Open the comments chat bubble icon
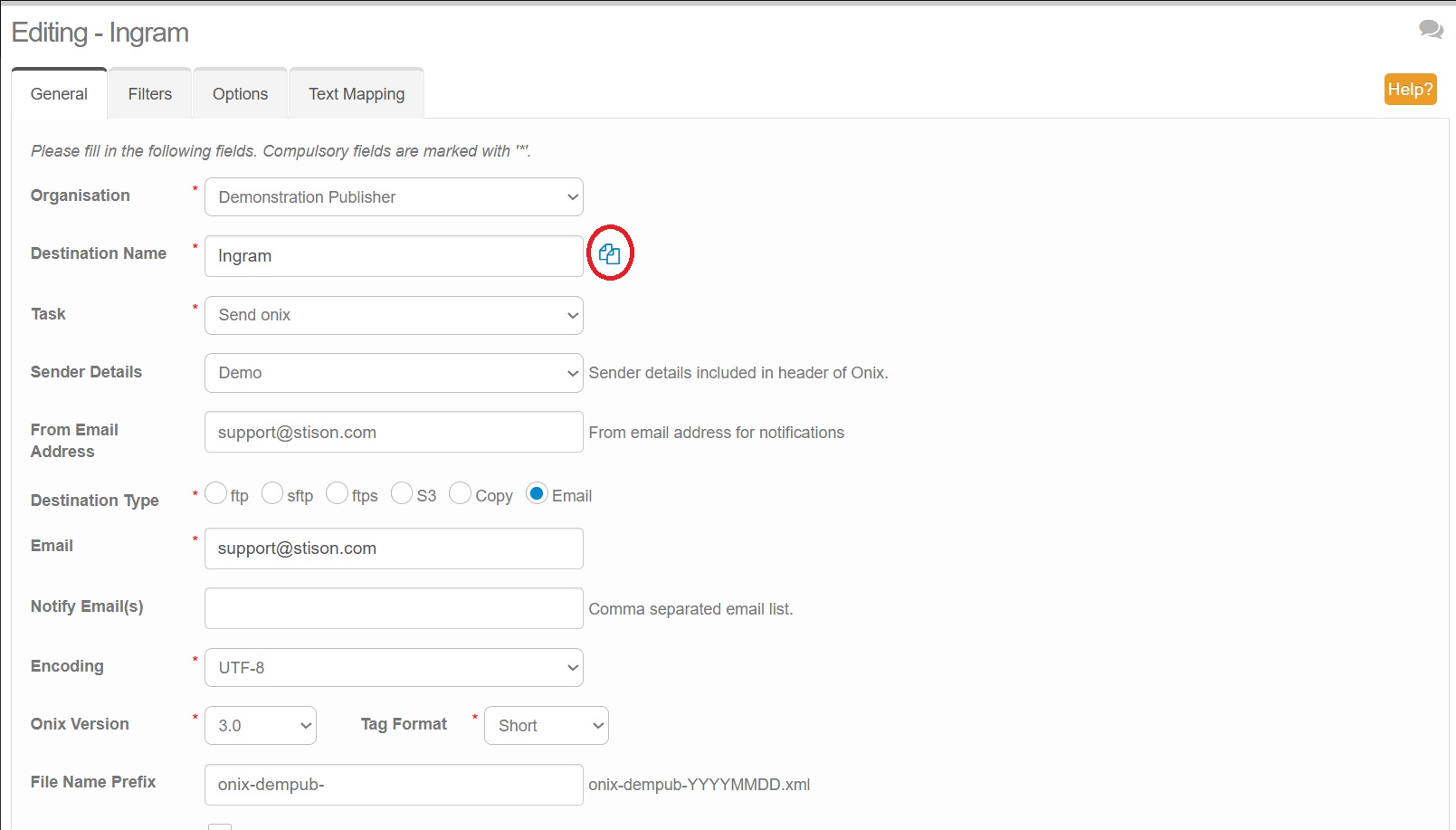This screenshot has height=830, width=1456. pos(1430,30)
